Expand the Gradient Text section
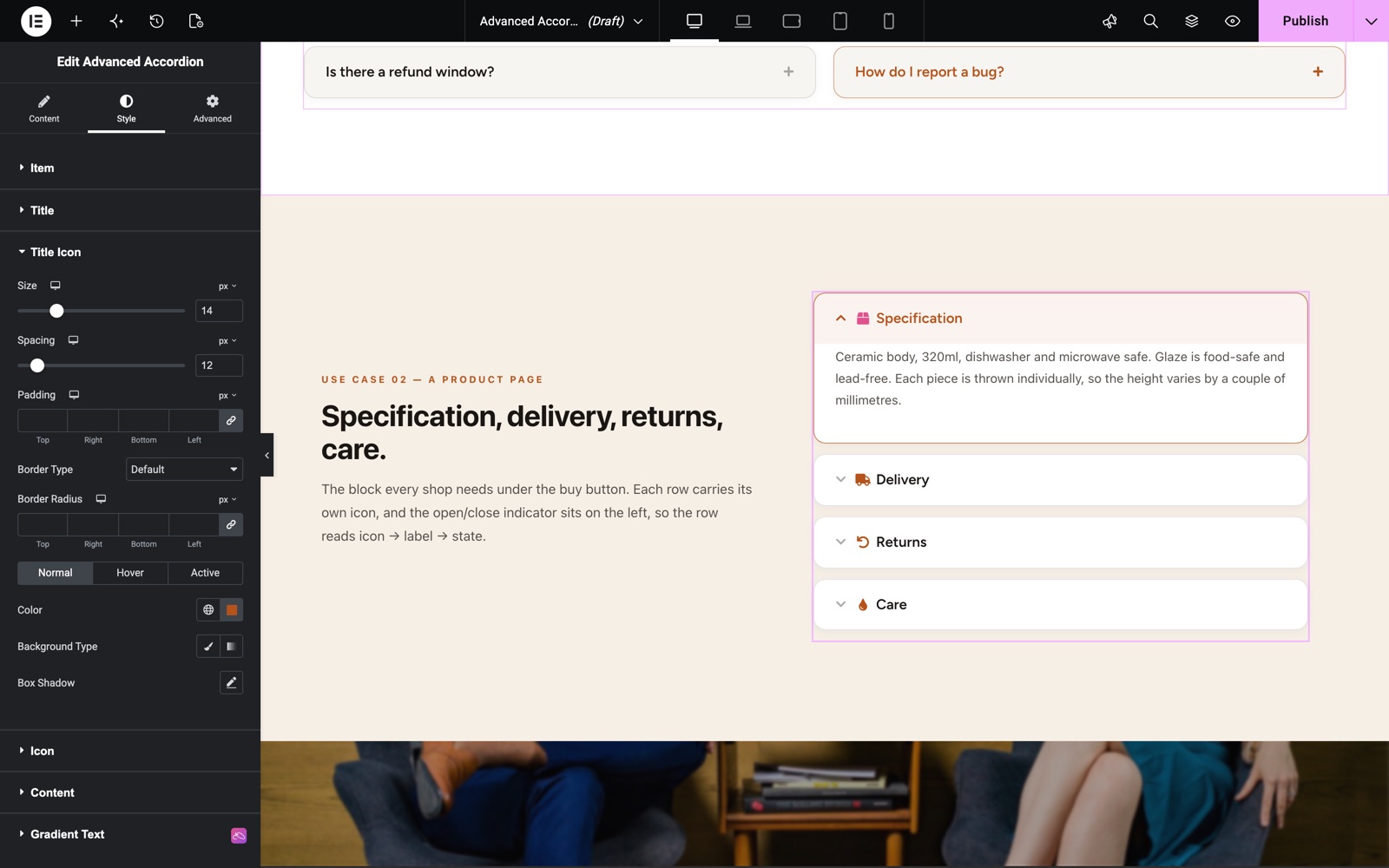Screen dimensions: 1389x868 (x=130, y=834)
